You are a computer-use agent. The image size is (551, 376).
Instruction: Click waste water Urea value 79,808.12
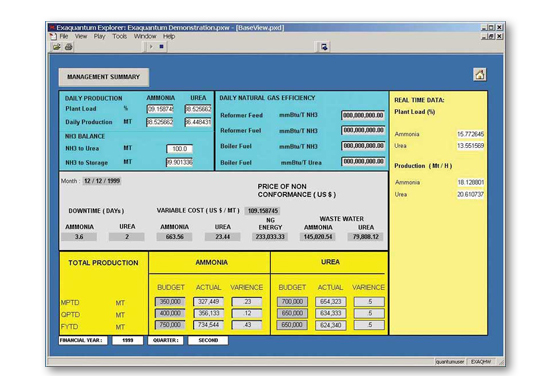(x=365, y=237)
